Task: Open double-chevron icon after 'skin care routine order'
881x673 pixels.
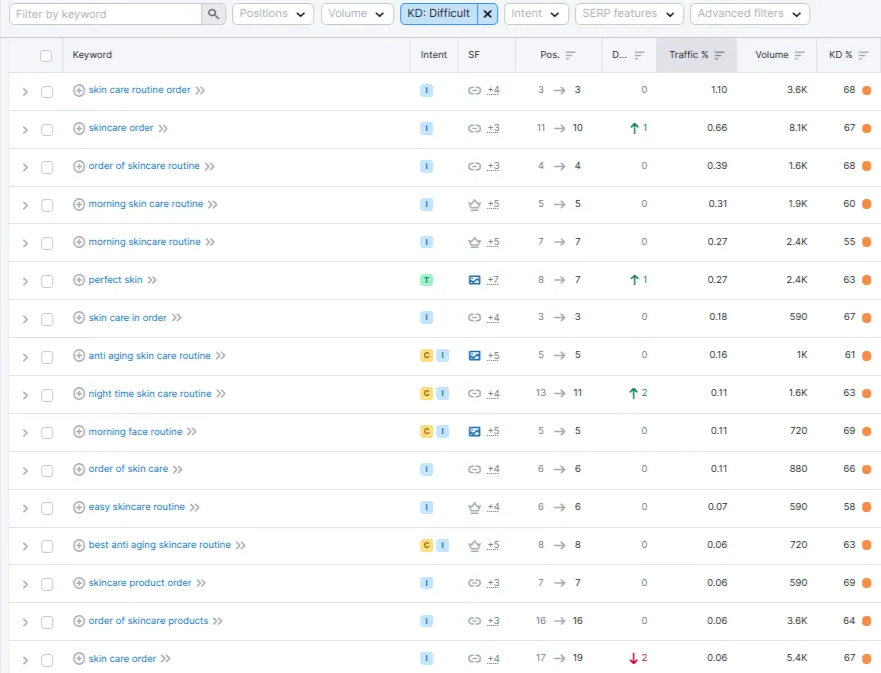Action: 200,90
